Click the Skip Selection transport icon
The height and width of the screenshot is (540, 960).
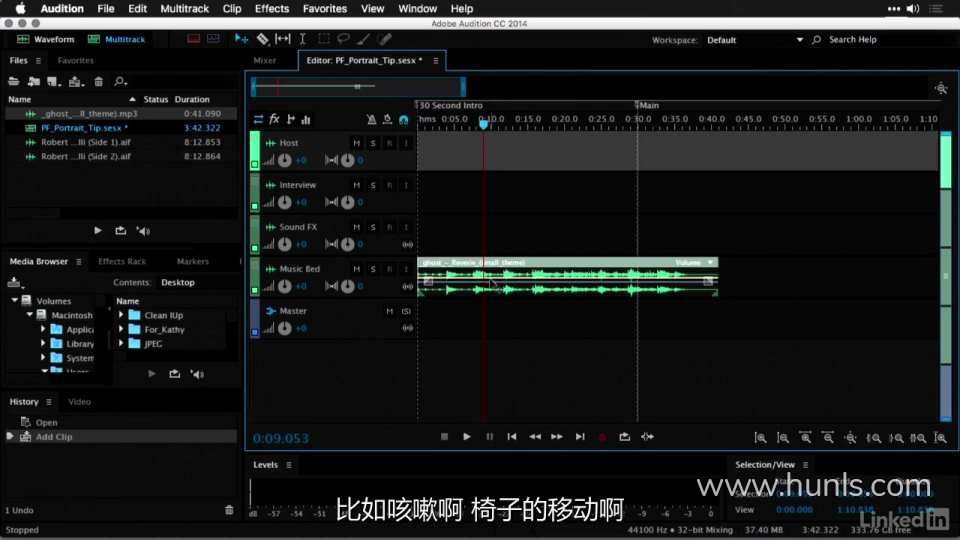(647, 437)
